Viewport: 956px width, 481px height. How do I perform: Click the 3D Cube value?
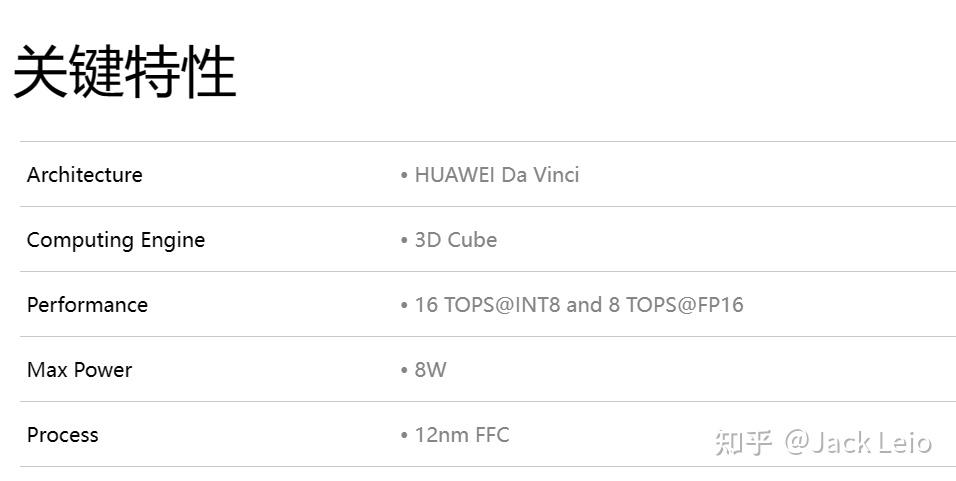coord(456,240)
